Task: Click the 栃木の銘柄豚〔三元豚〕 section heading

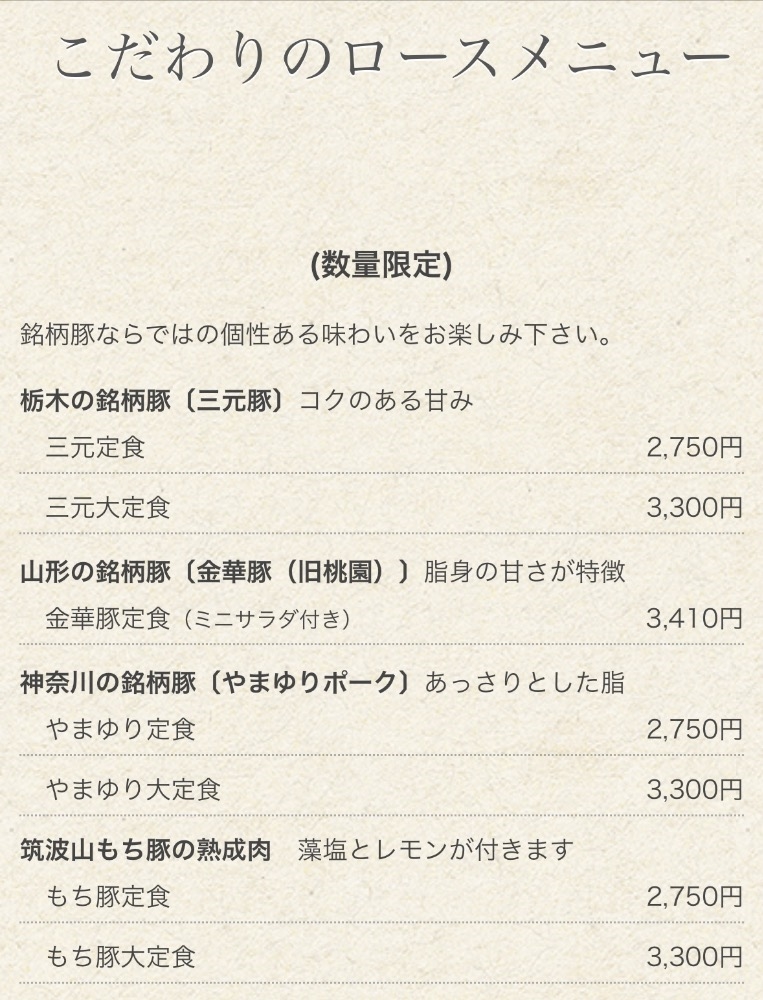Action: (154, 401)
